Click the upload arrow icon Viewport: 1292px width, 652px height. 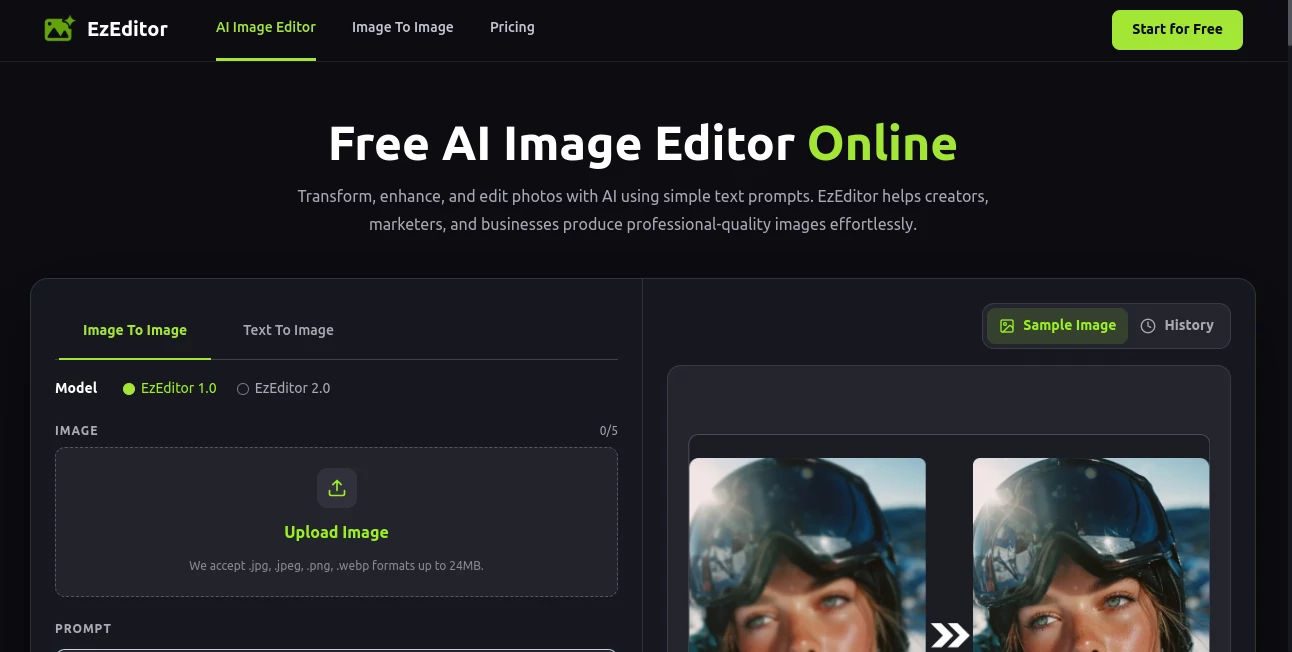337,488
